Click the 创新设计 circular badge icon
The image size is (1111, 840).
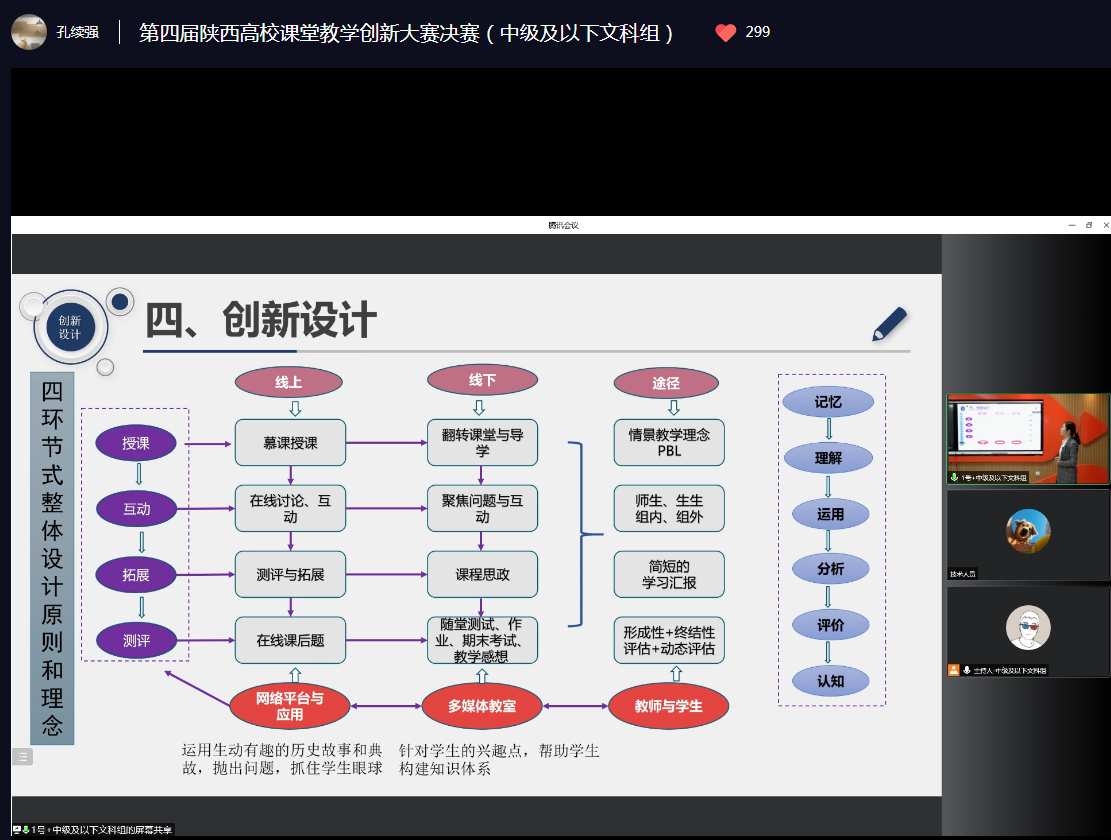(x=70, y=327)
